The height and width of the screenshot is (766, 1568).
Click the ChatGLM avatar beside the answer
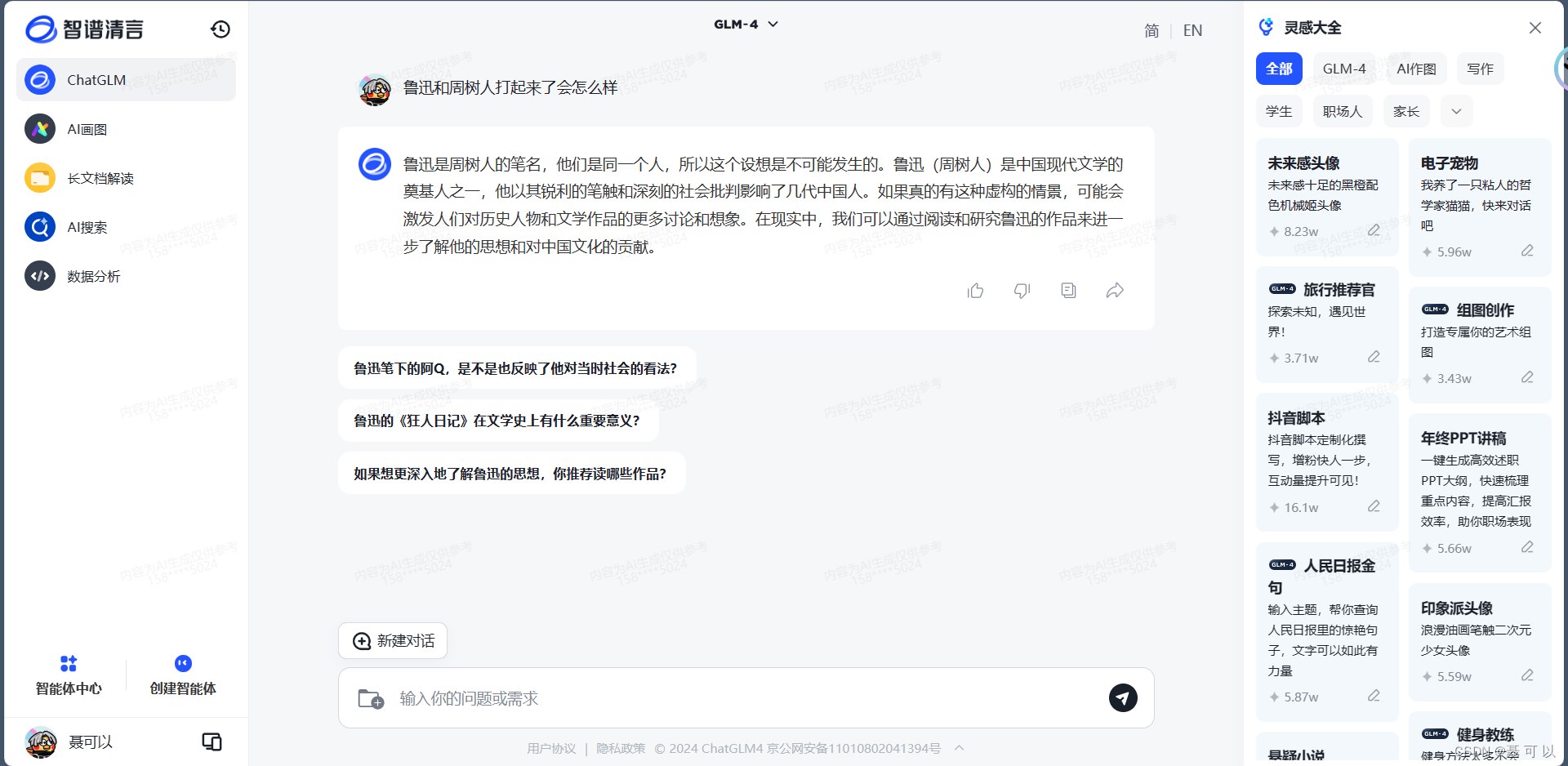(375, 164)
